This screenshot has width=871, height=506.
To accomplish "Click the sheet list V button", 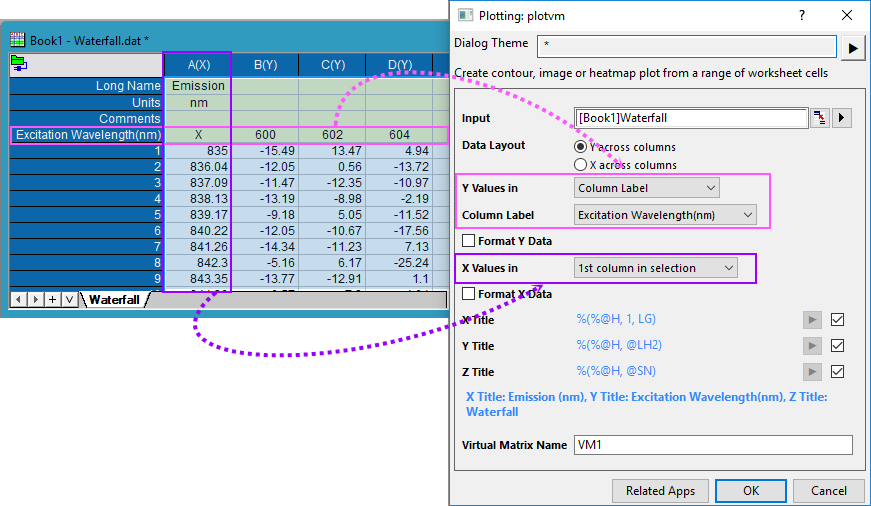I will (69, 299).
